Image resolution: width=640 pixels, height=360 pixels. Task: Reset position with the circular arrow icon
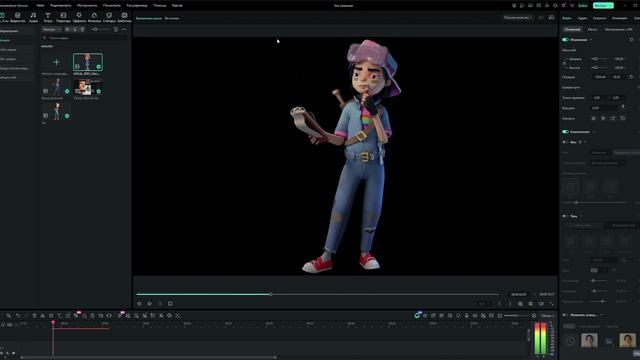coord(631,77)
